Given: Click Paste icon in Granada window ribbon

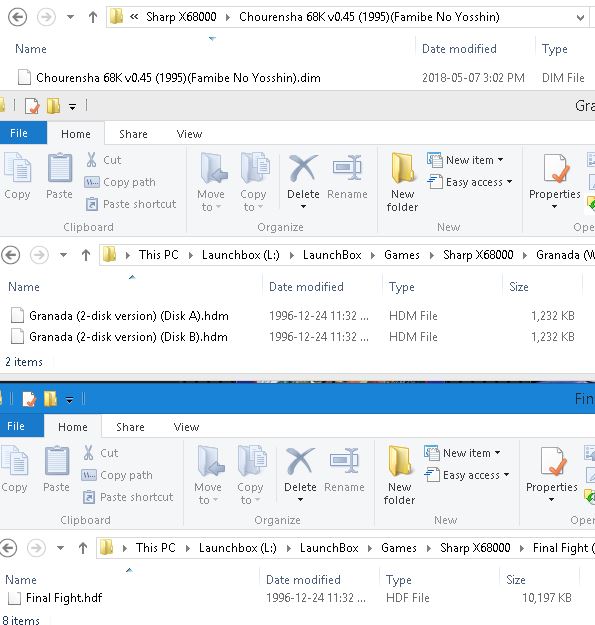Looking at the screenshot, I should point(59,176).
